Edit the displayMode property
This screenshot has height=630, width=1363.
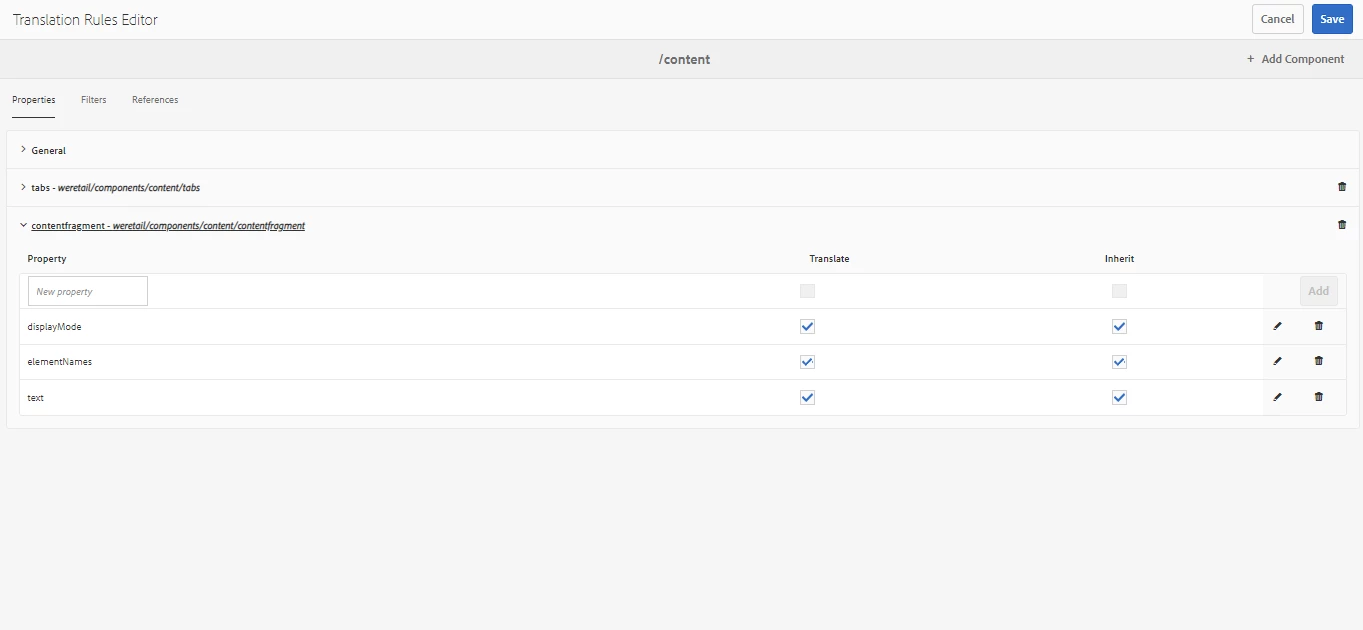pyautogui.click(x=1277, y=326)
